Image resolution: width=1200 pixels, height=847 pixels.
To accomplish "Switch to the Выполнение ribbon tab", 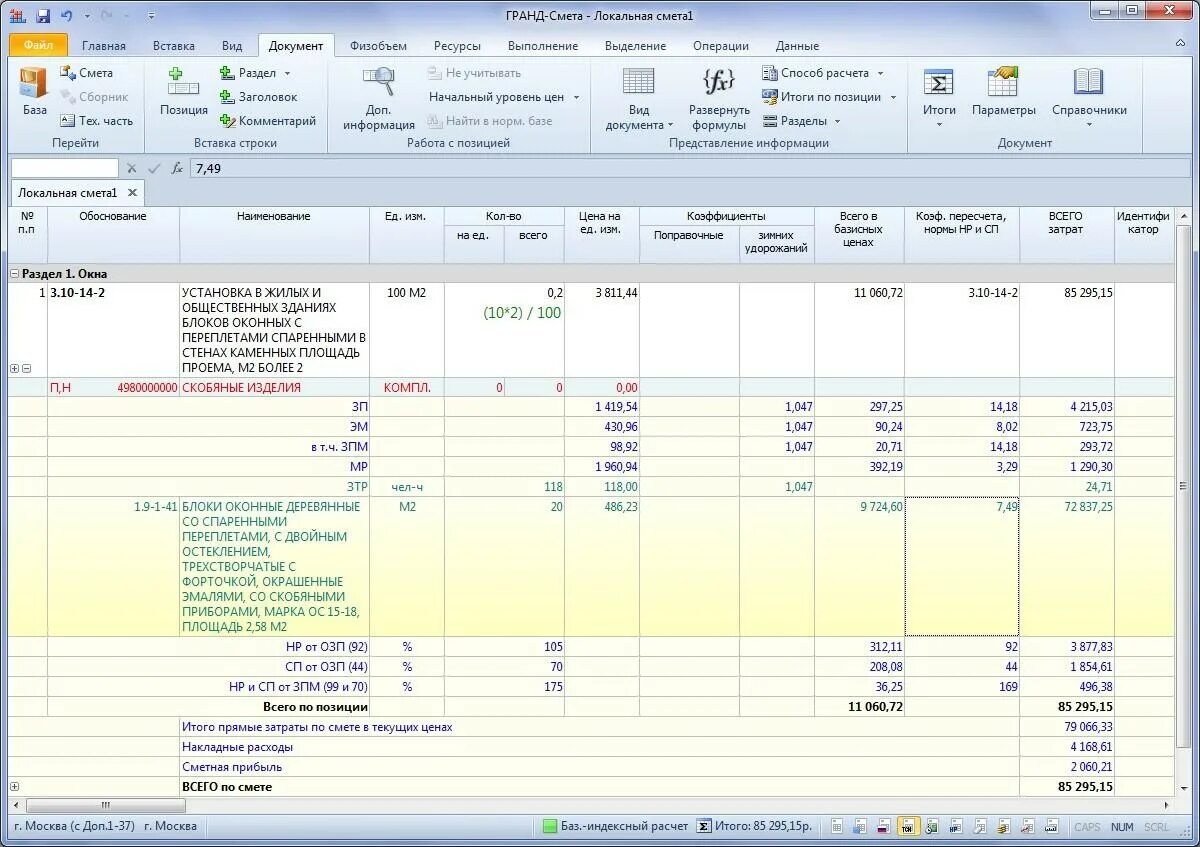I will (543, 46).
